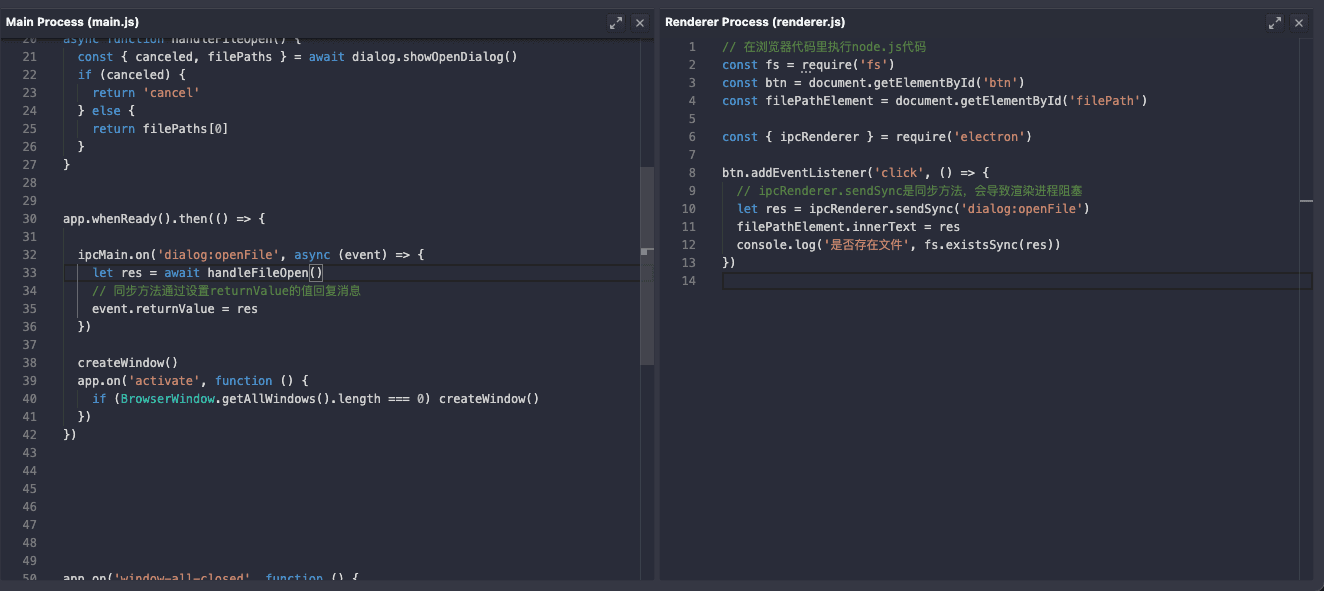Click handleFileOpen() call on line 33
This screenshot has height=591, width=1324.
[265, 273]
